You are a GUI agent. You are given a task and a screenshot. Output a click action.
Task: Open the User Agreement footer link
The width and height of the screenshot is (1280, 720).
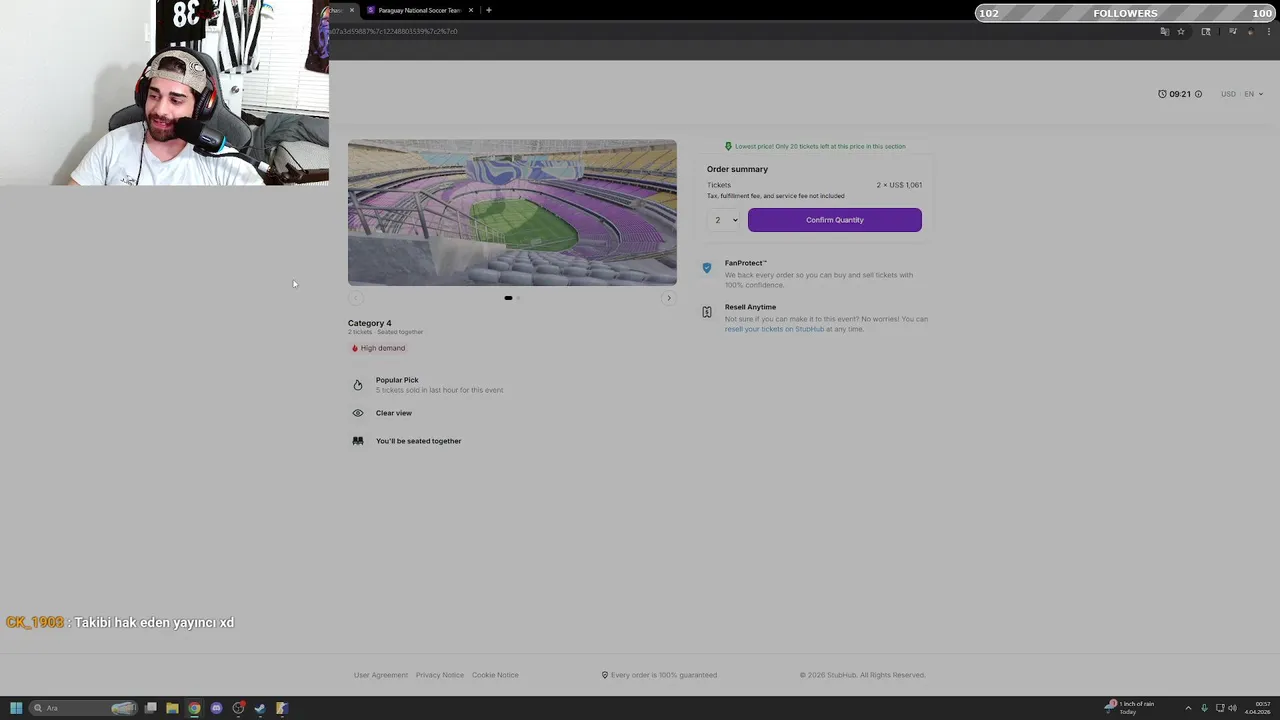pyautogui.click(x=381, y=675)
